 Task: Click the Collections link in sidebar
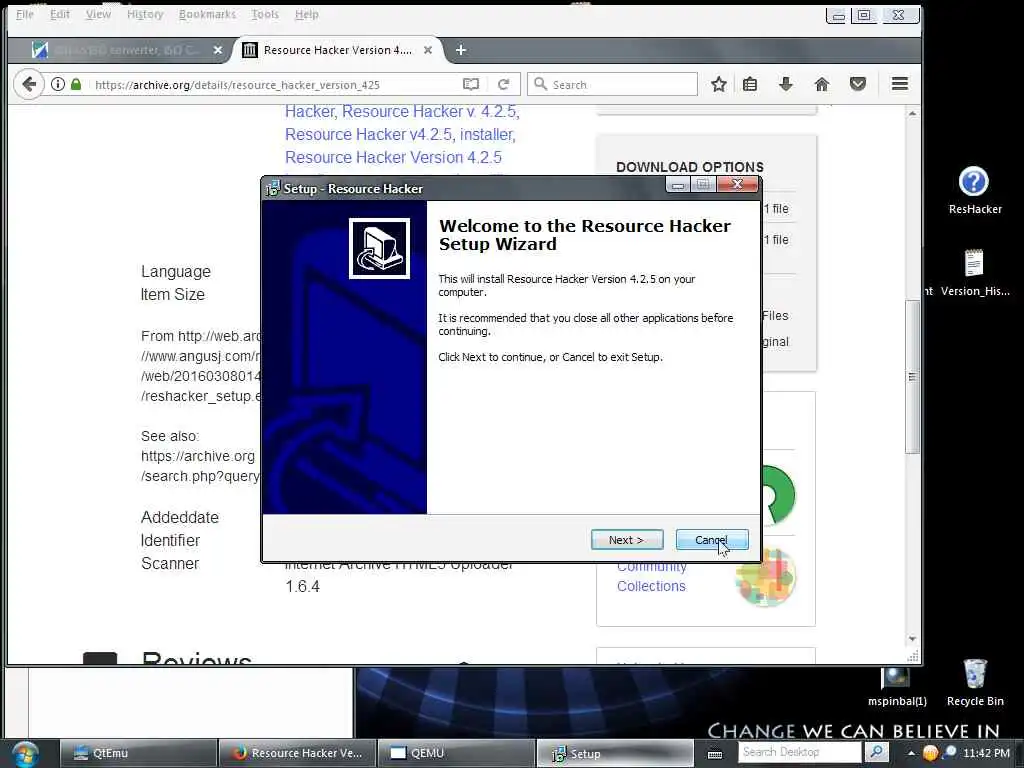click(651, 586)
